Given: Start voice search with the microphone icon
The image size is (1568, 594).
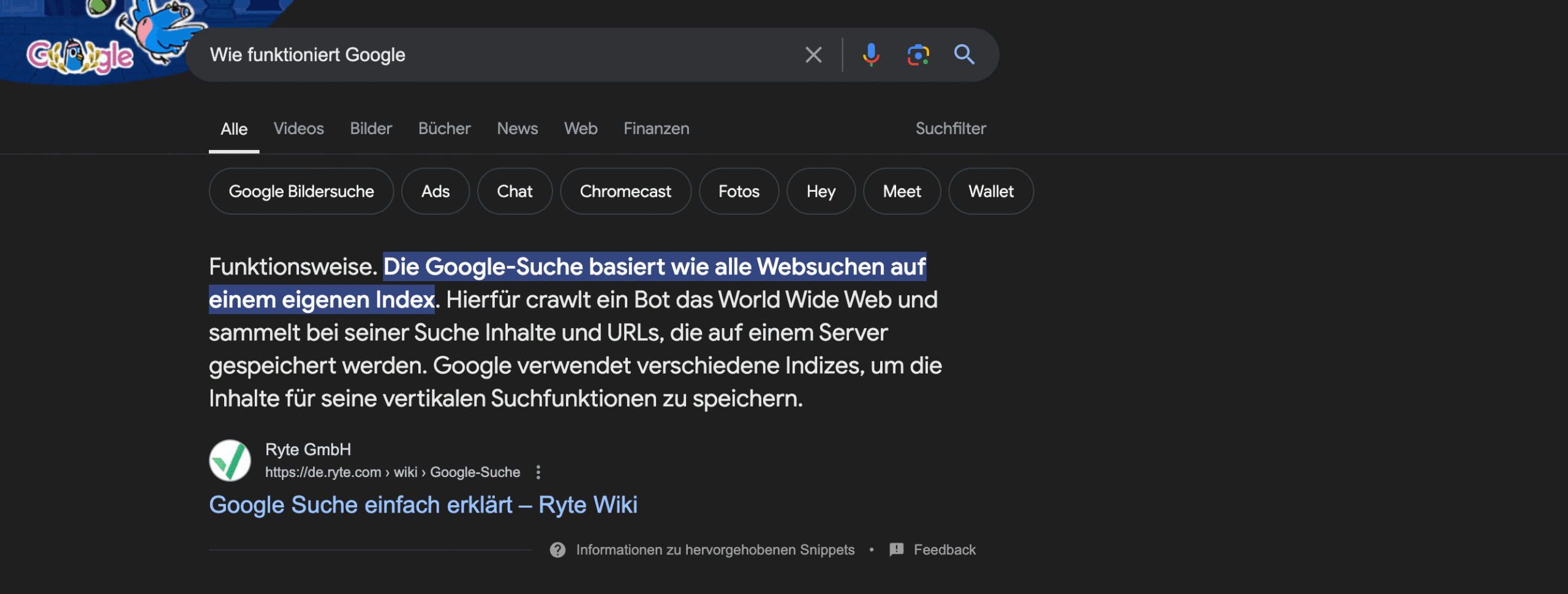Looking at the screenshot, I should (871, 55).
